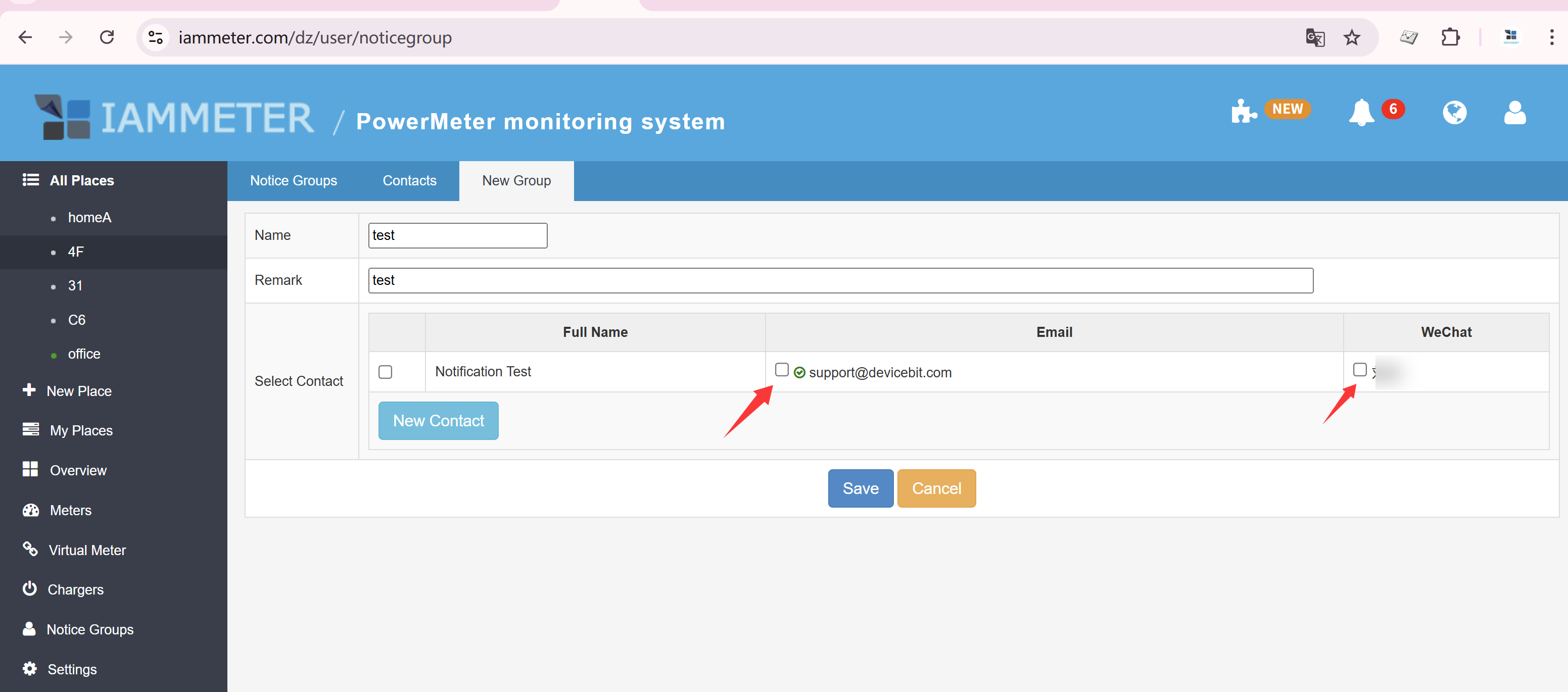Select the office place entry
Image resolution: width=1568 pixels, height=692 pixels.
pyautogui.click(x=84, y=354)
